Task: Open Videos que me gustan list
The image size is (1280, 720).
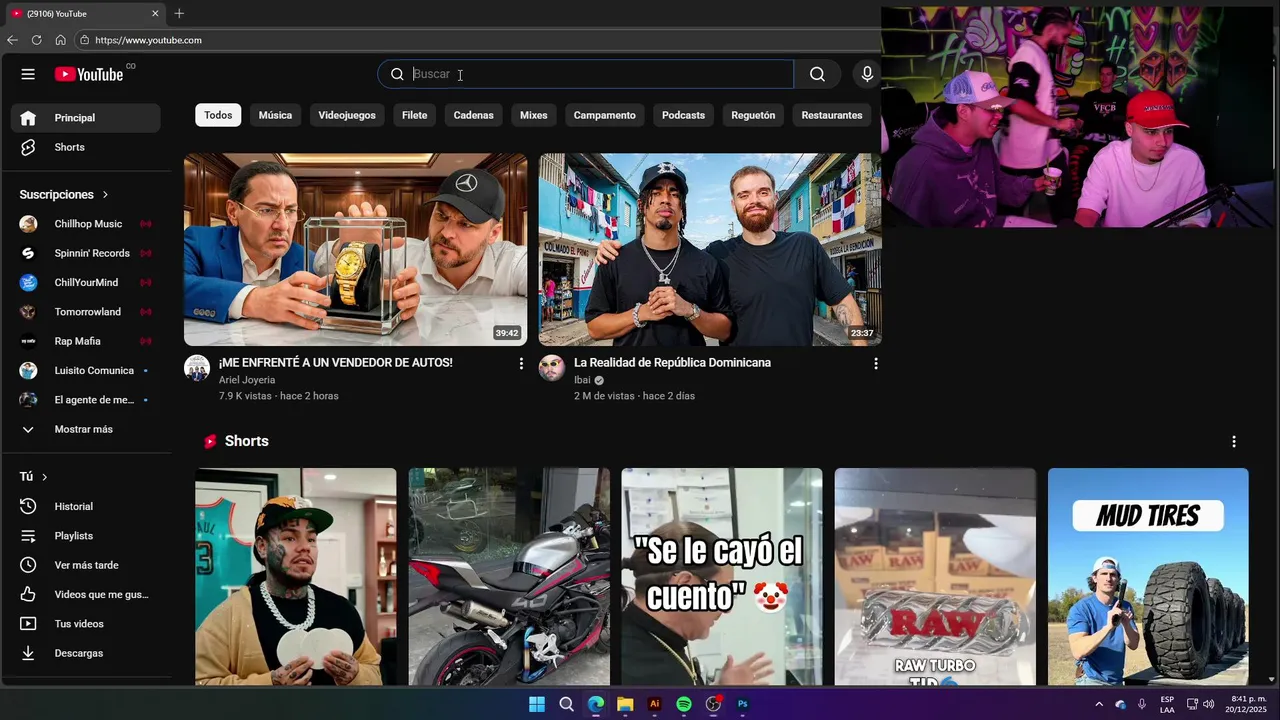Action: [85, 595]
